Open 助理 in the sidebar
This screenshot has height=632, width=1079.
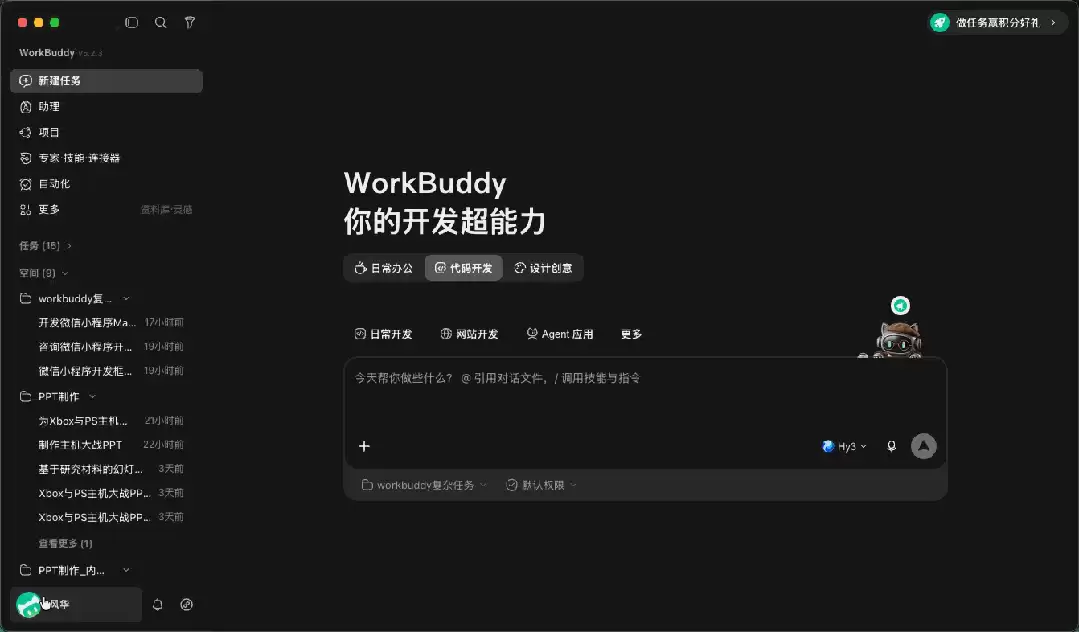[x=106, y=107]
